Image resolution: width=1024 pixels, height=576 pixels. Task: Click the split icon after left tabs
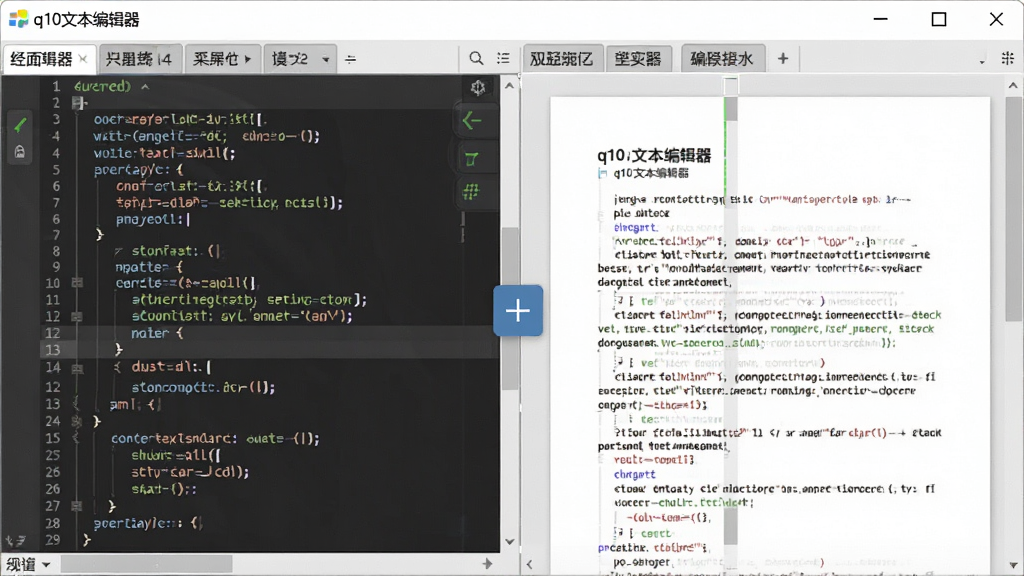[x=351, y=59]
